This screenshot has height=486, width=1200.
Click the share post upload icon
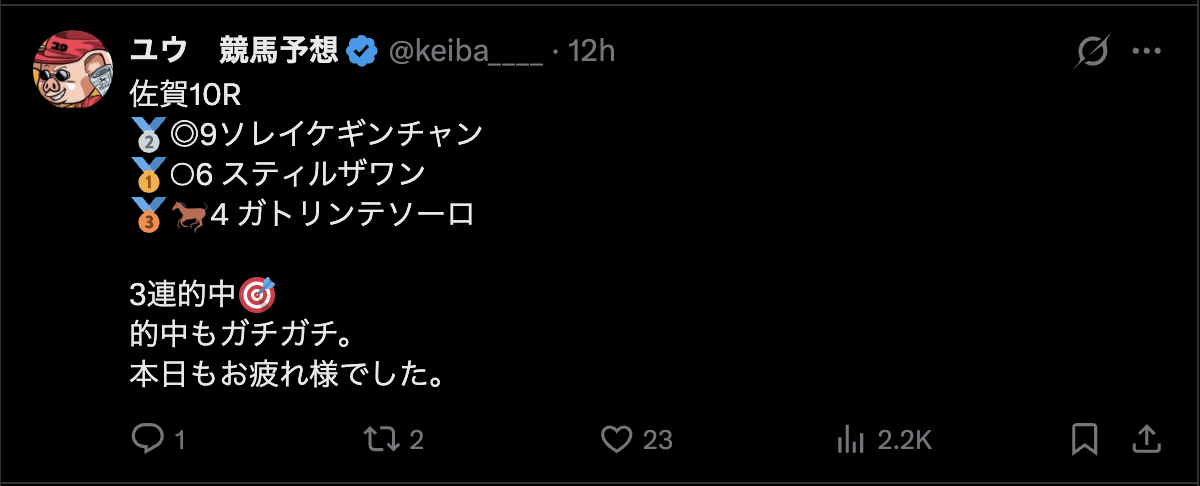click(x=1147, y=438)
